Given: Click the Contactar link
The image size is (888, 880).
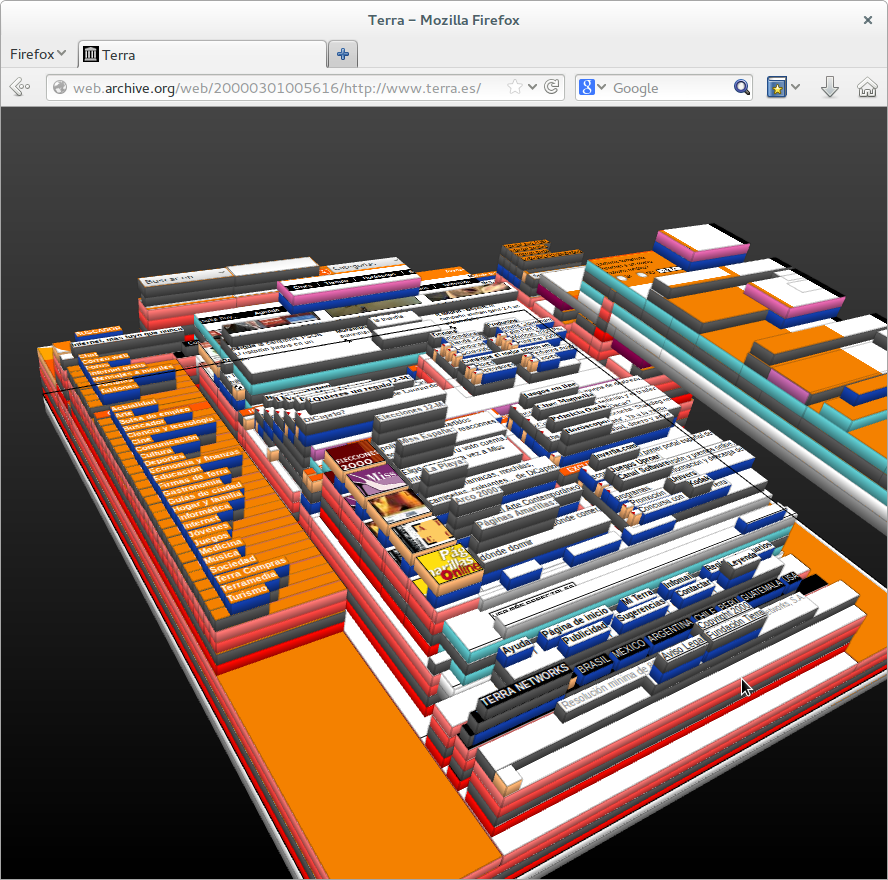Looking at the screenshot, I should tap(694, 589).
